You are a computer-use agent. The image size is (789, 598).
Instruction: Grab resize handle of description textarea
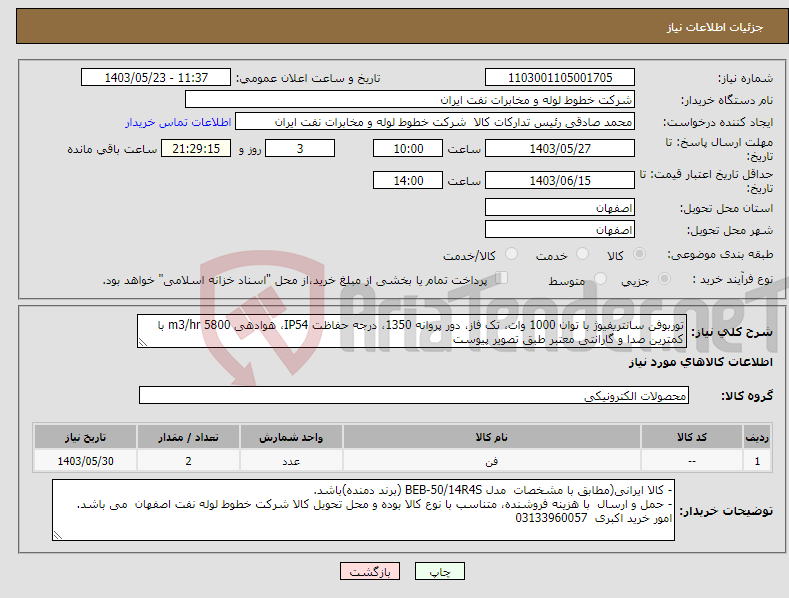(x=142, y=343)
